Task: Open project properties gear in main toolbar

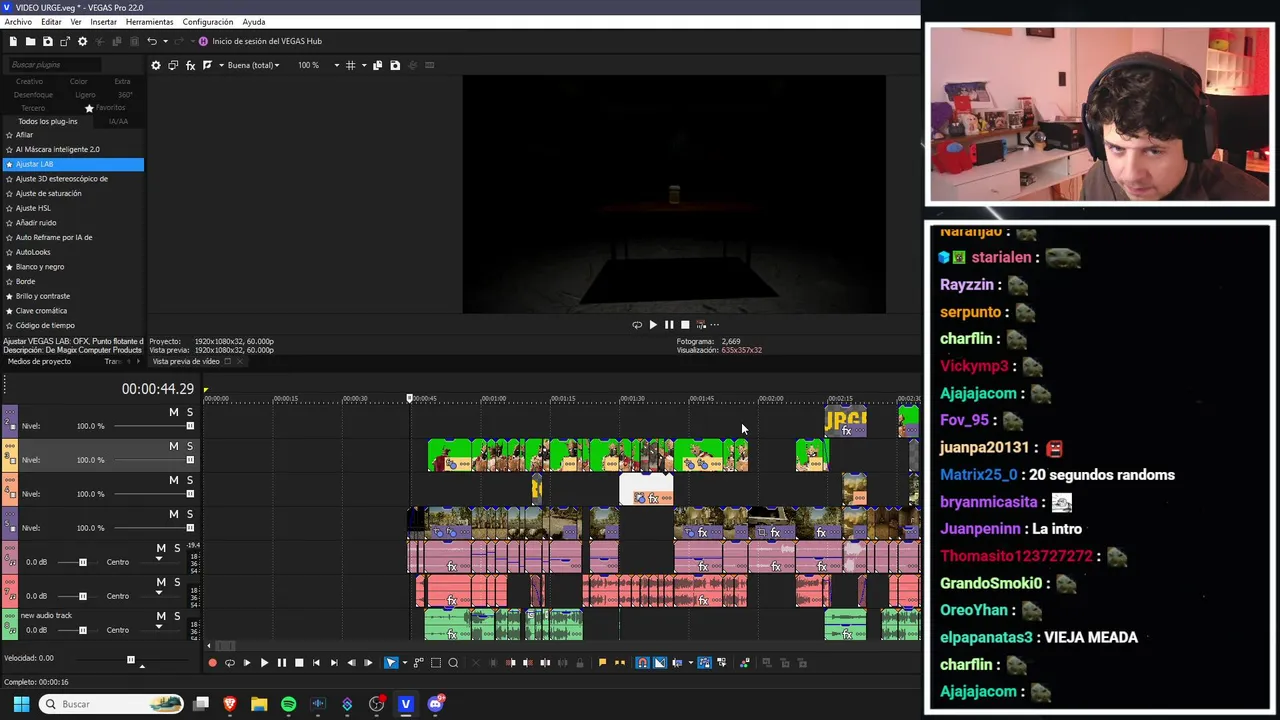Action: point(83,41)
